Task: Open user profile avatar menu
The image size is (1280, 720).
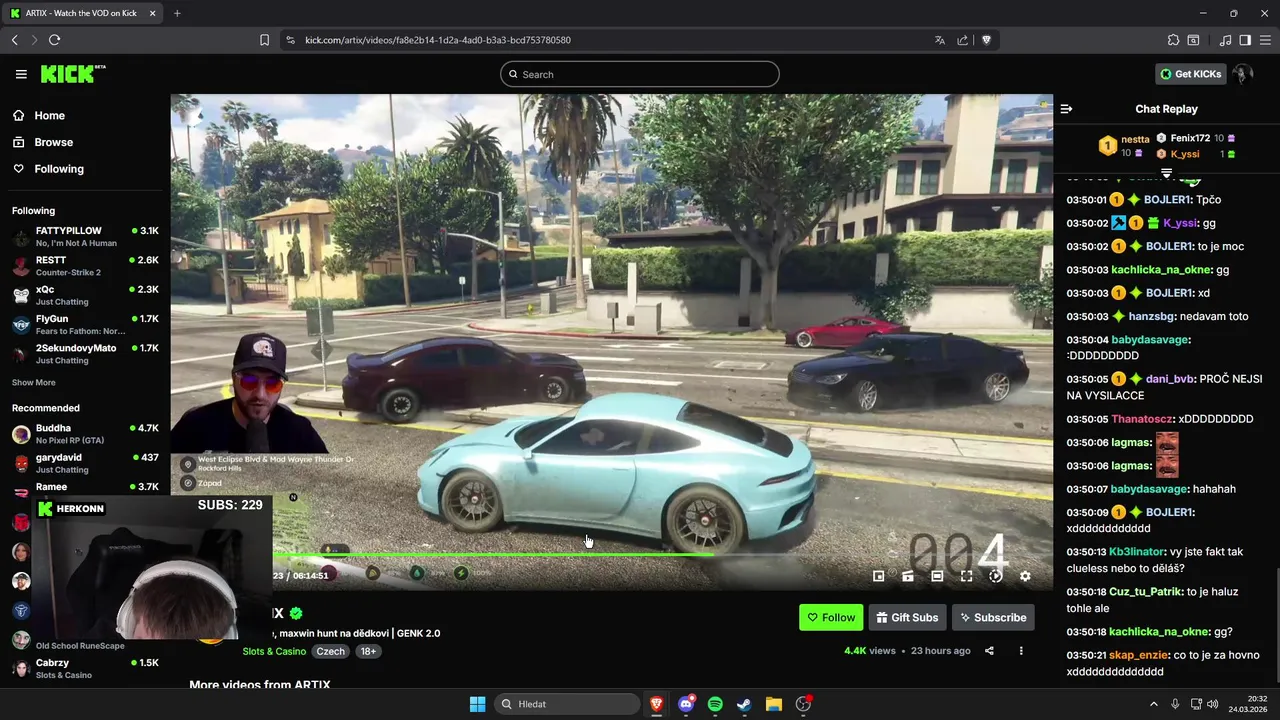Action: (1243, 74)
